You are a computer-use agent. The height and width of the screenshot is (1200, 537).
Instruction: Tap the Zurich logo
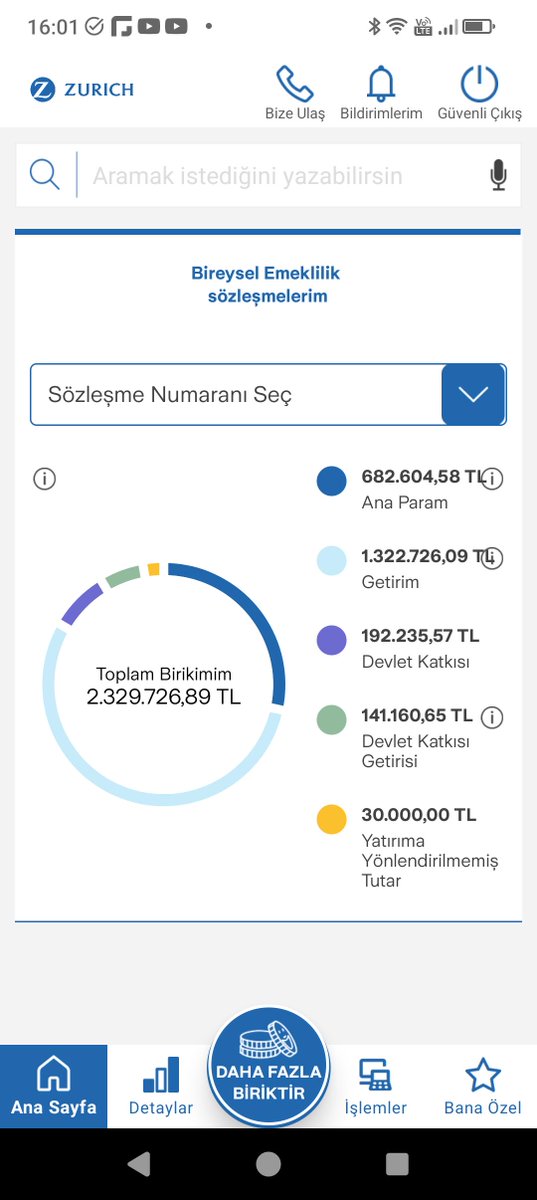pos(82,89)
